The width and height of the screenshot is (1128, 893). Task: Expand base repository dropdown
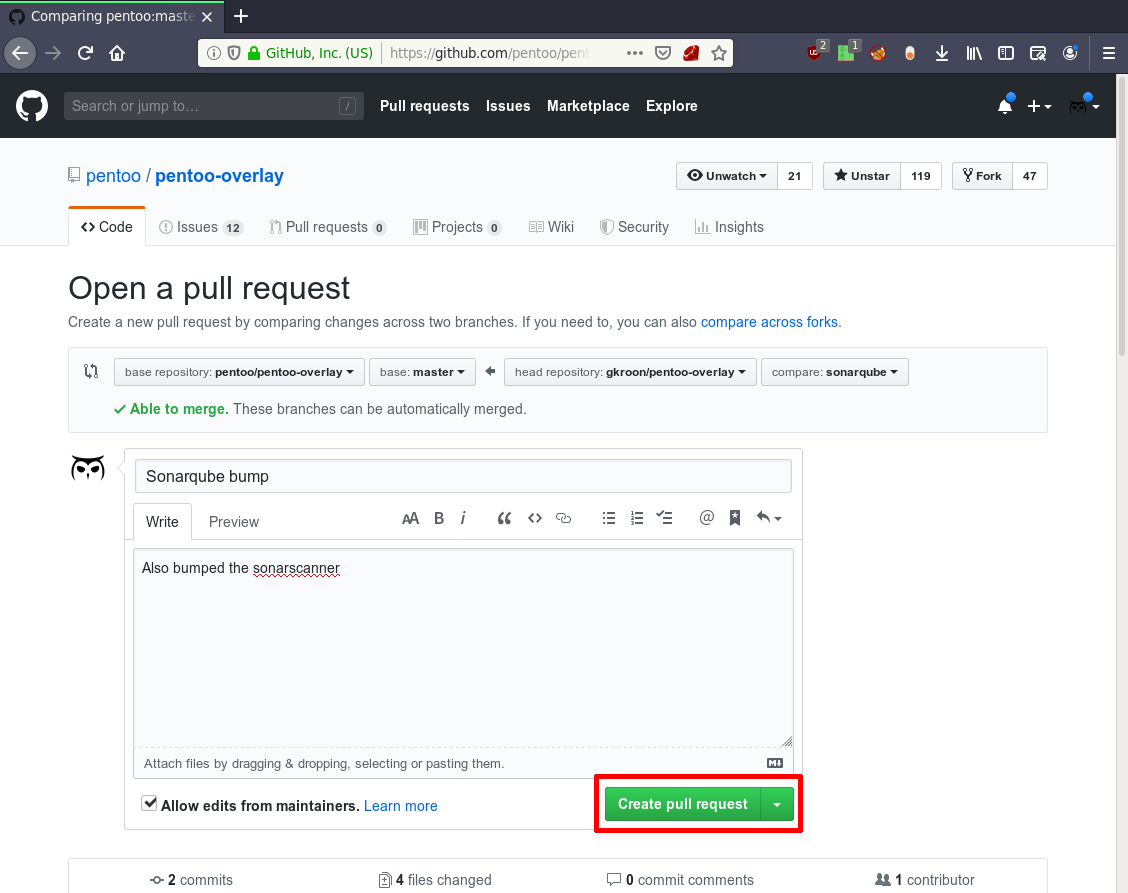coord(239,372)
